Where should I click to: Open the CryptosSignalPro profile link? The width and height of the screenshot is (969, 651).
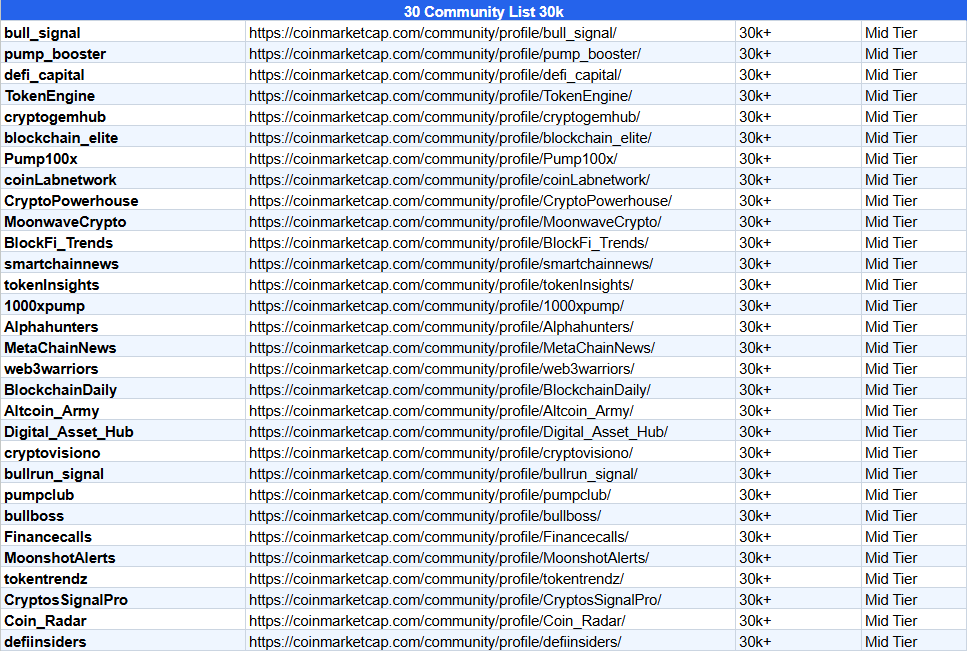coord(455,600)
